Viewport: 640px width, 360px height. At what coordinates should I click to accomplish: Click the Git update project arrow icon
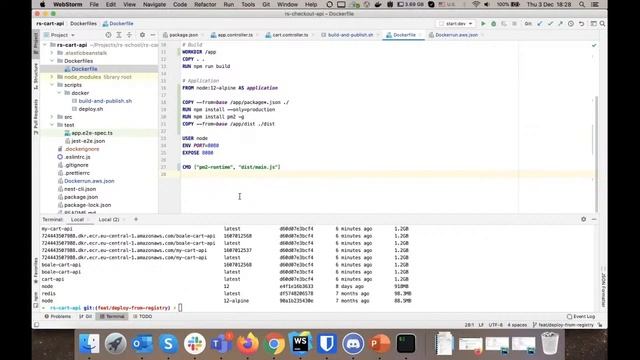(x=540, y=24)
